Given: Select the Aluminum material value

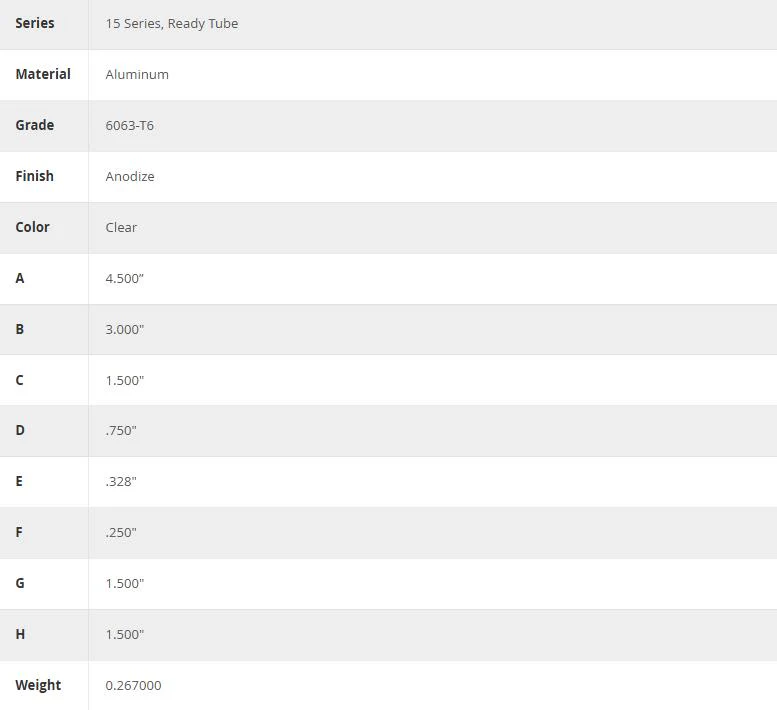Looking at the screenshot, I should coord(137,75).
